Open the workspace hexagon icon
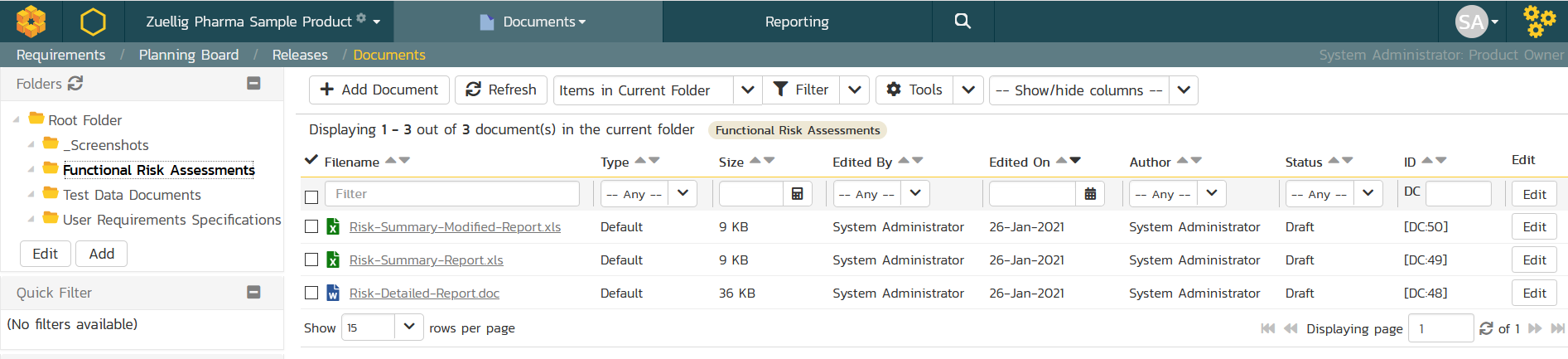Image resolution: width=1568 pixels, height=359 pixels. coord(93,22)
